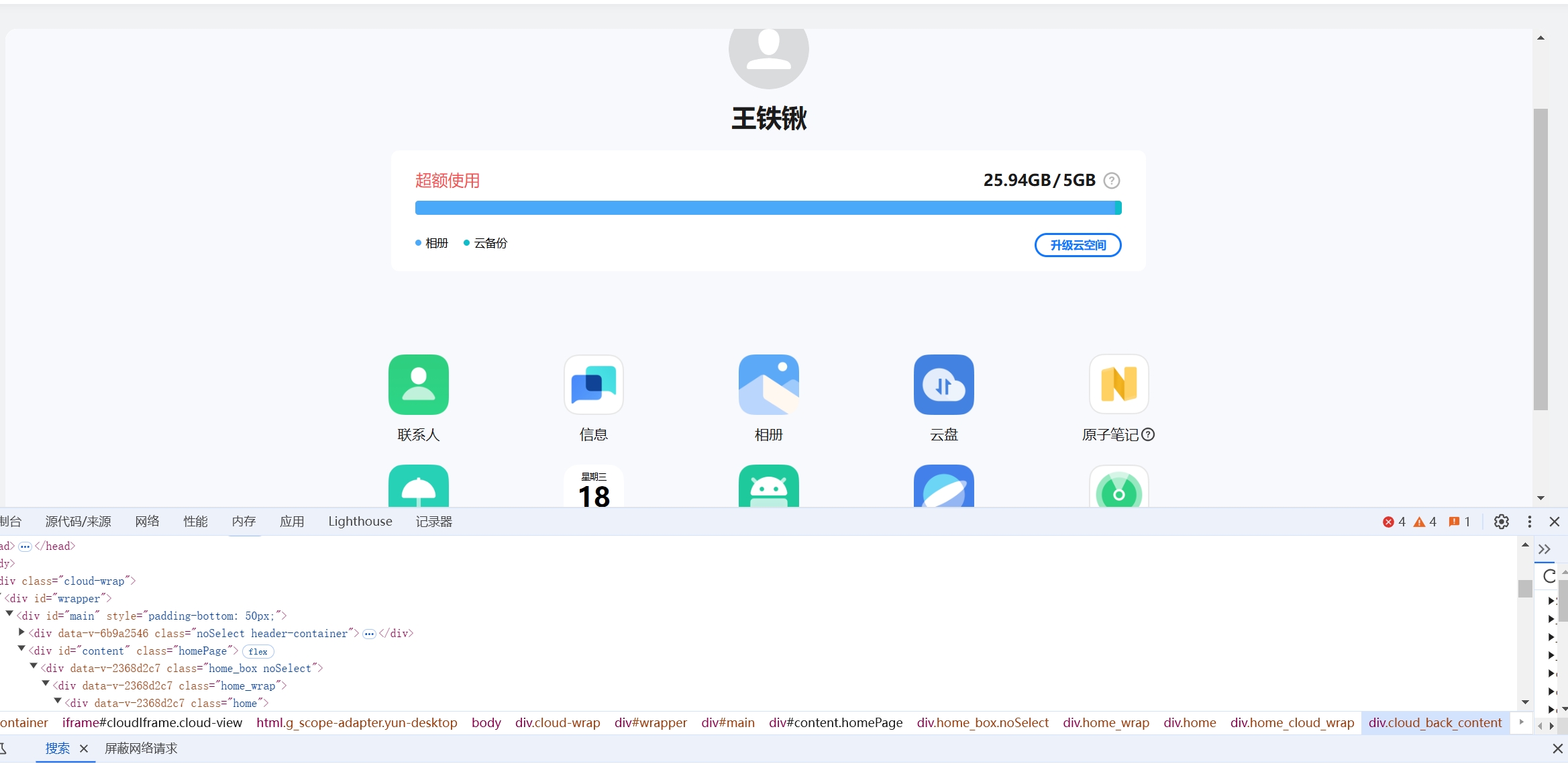Click page scrollbar down arrow
Viewport: 1568px width, 764px height.
tap(1540, 498)
